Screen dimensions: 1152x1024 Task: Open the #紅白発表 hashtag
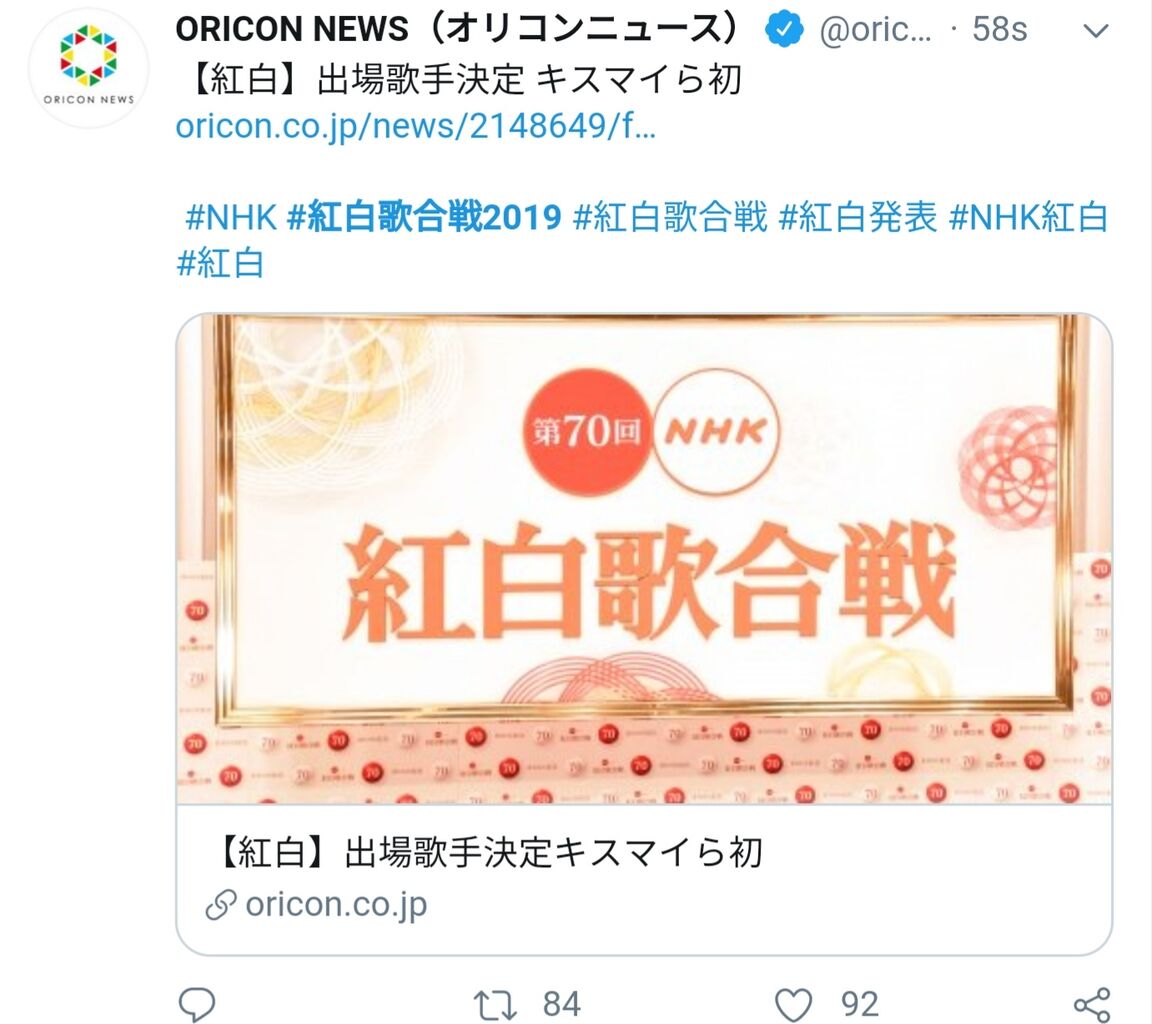[x=857, y=217]
